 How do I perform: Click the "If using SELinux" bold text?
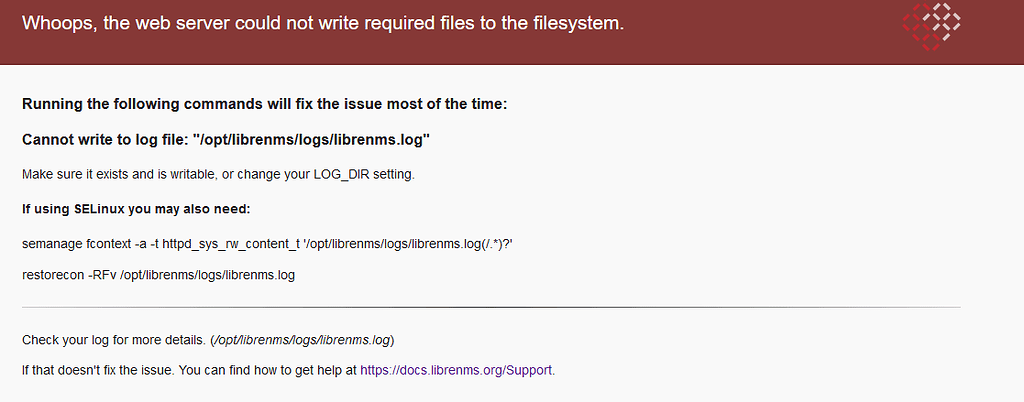(x=136, y=209)
